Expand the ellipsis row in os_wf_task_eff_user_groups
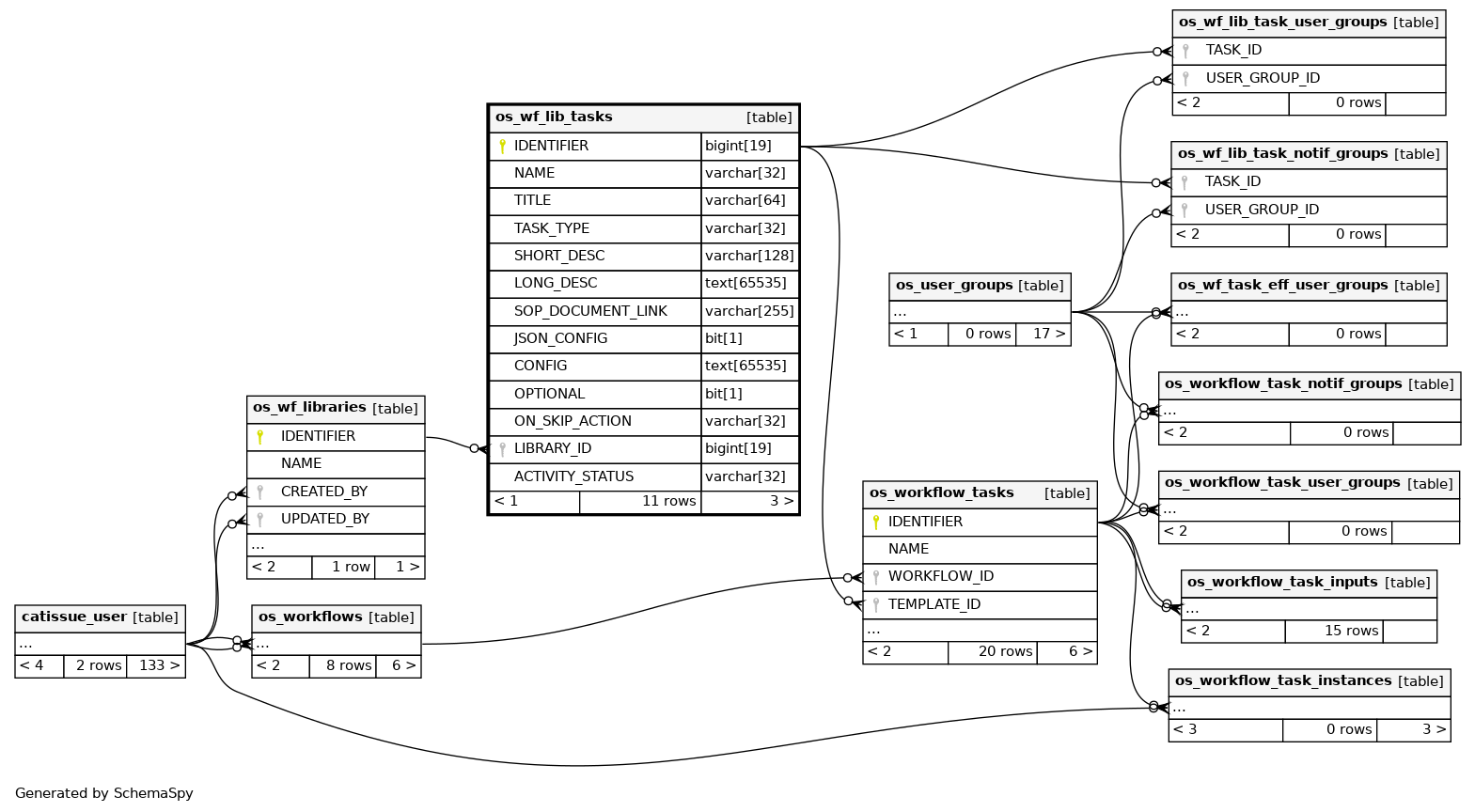The height and width of the screenshot is (812, 1475). point(1310,312)
